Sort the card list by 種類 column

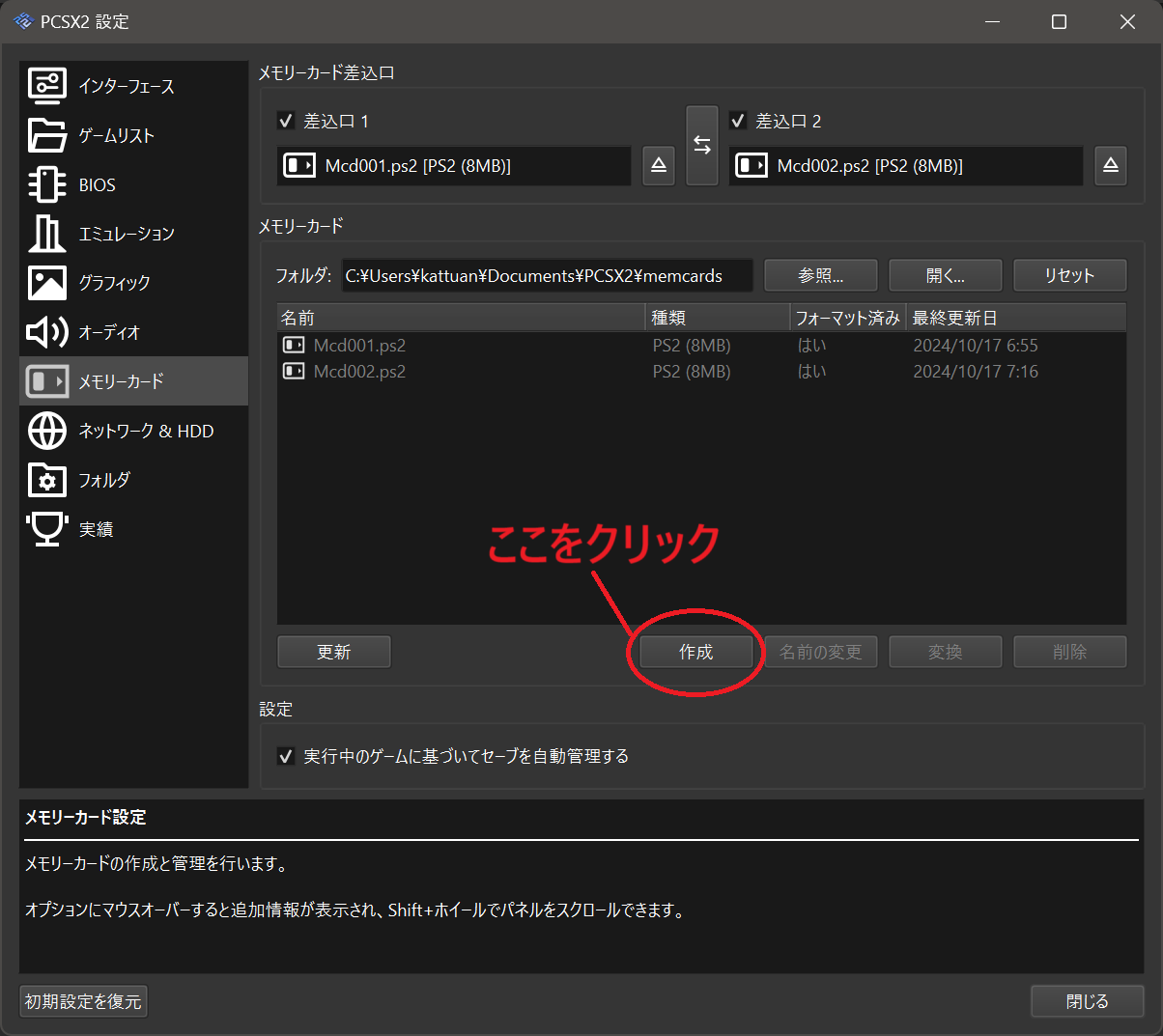point(718,318)
